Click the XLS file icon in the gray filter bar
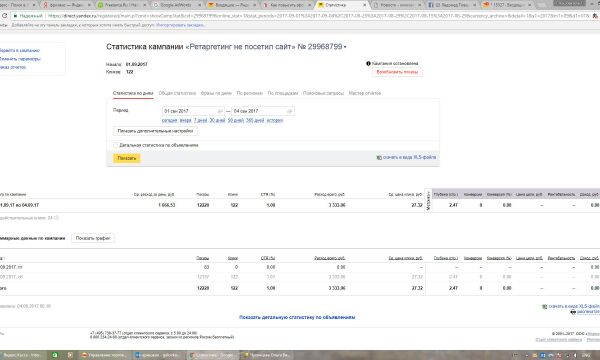The height and width of the screenshot is (360, 600). coord(379,158)
